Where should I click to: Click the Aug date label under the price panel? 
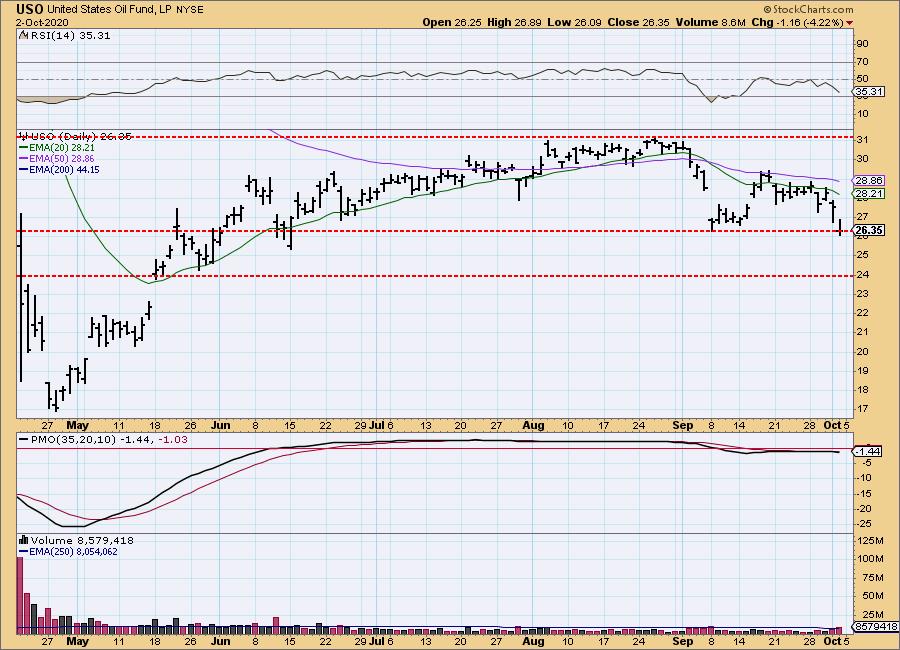[533, 425]
